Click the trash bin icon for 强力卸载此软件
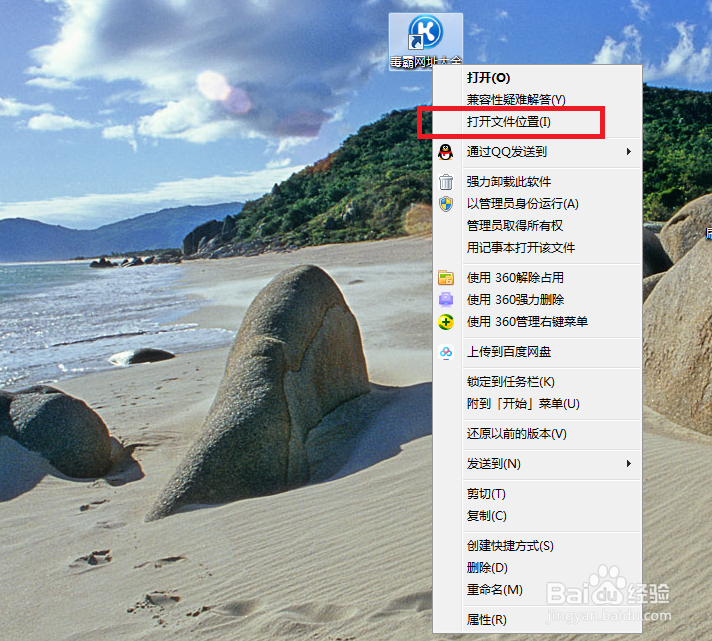The height and width of the screenshot is (641, 712). (x=446, y=182)
